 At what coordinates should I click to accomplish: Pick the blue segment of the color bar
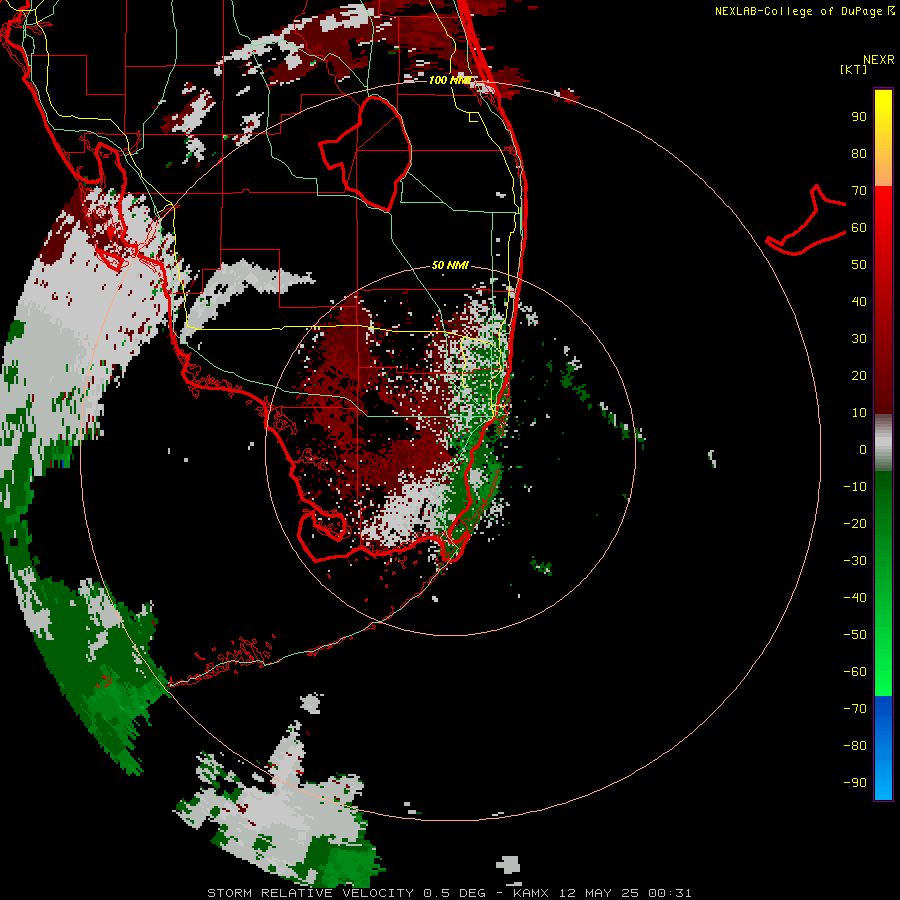coord(883,748)
